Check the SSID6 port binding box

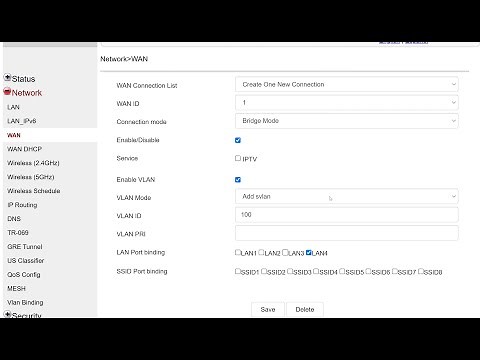pos(368,271)
